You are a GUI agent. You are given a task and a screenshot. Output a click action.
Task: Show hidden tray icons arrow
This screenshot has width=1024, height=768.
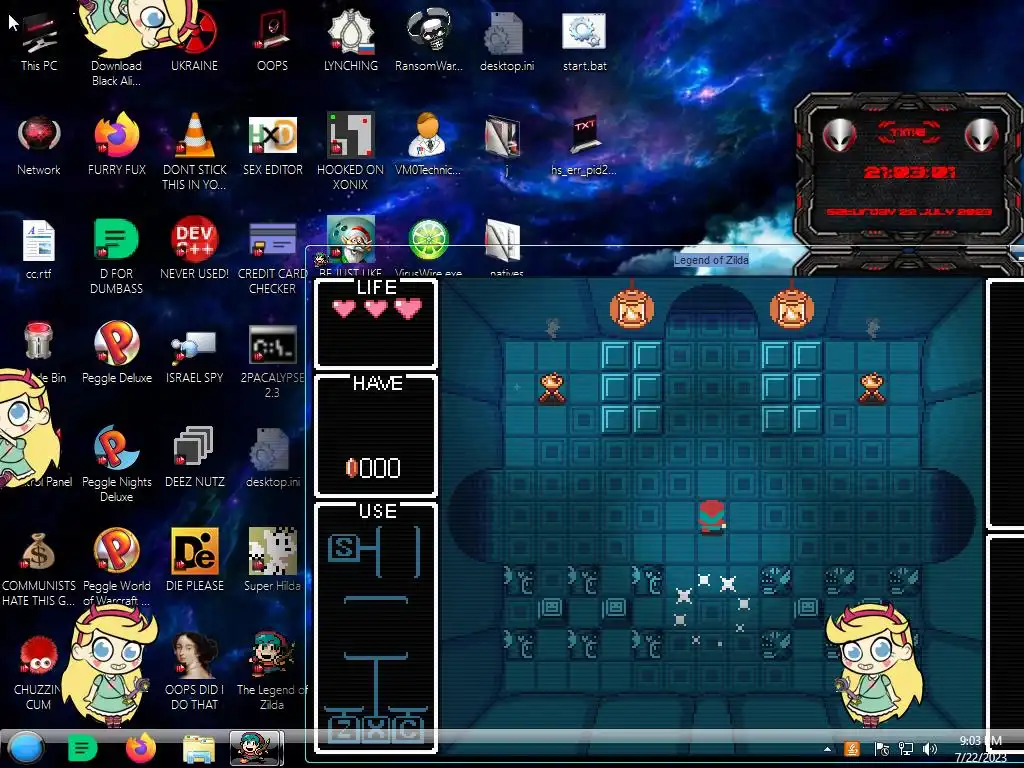pyautogui.click(x=827, y=749)
